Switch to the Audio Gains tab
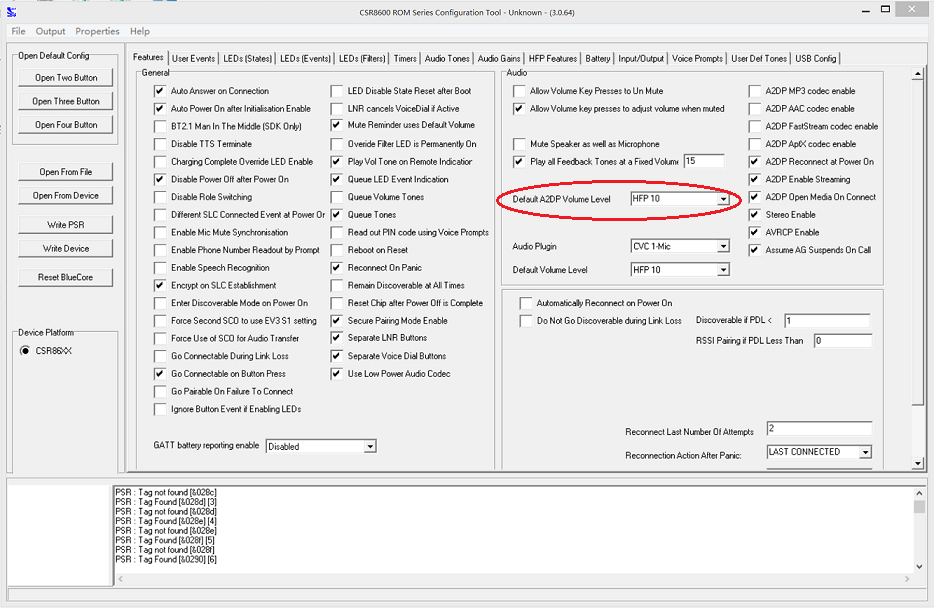Viewport: 934px width, 608px height. (499, 58)
